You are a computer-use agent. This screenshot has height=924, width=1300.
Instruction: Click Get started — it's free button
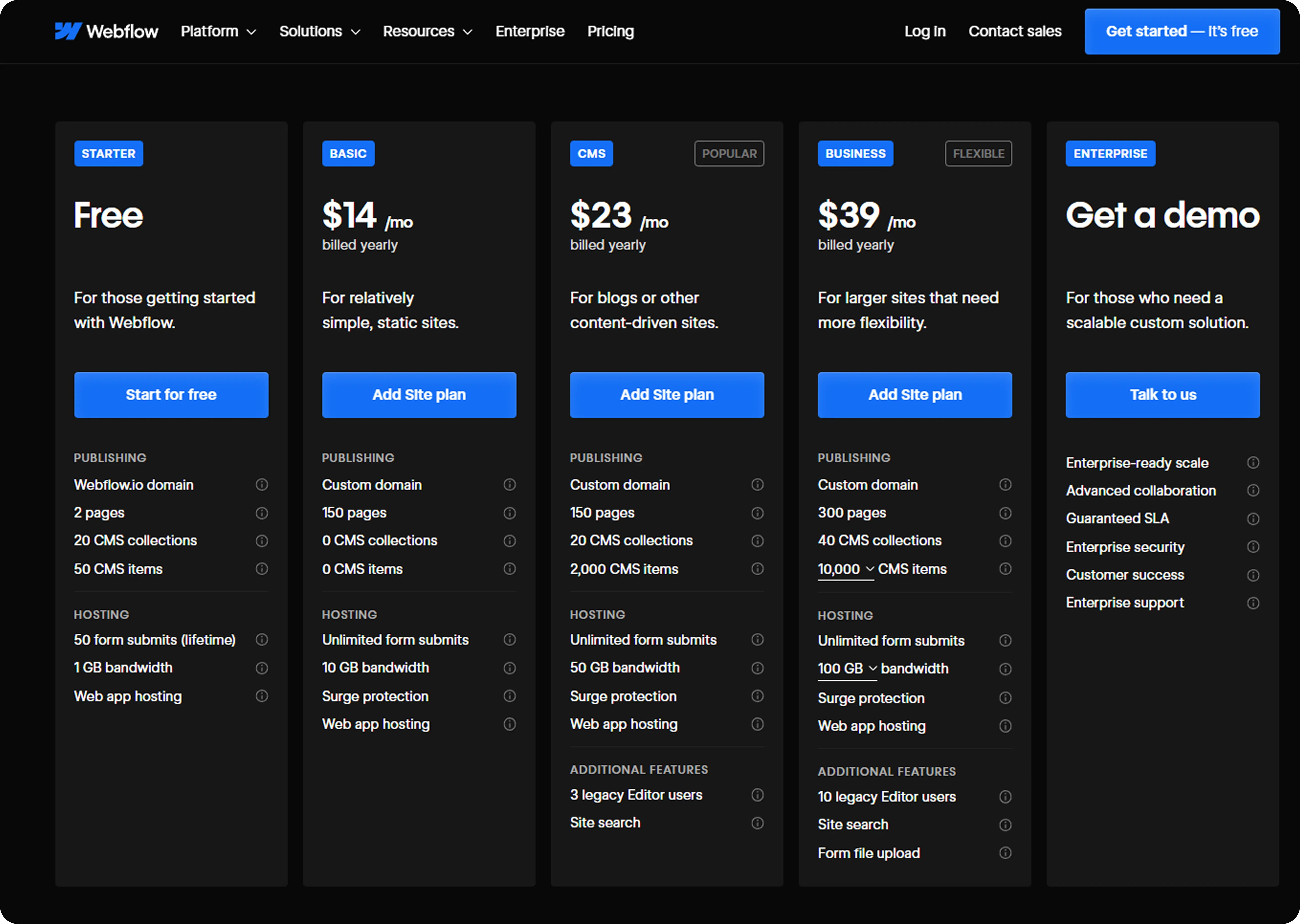[1182, 31]
